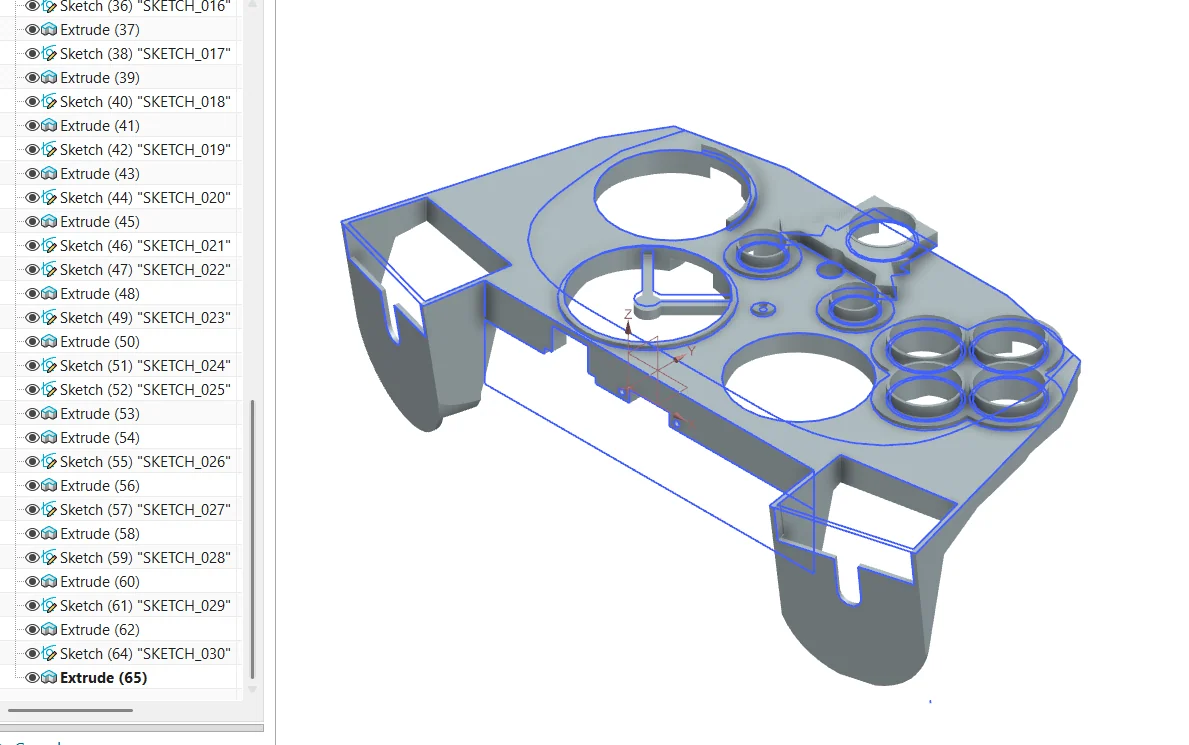Click the feature tree vertical scrollbar thumb
Screen dimensions: 1189x745
(x=253, y=539)
